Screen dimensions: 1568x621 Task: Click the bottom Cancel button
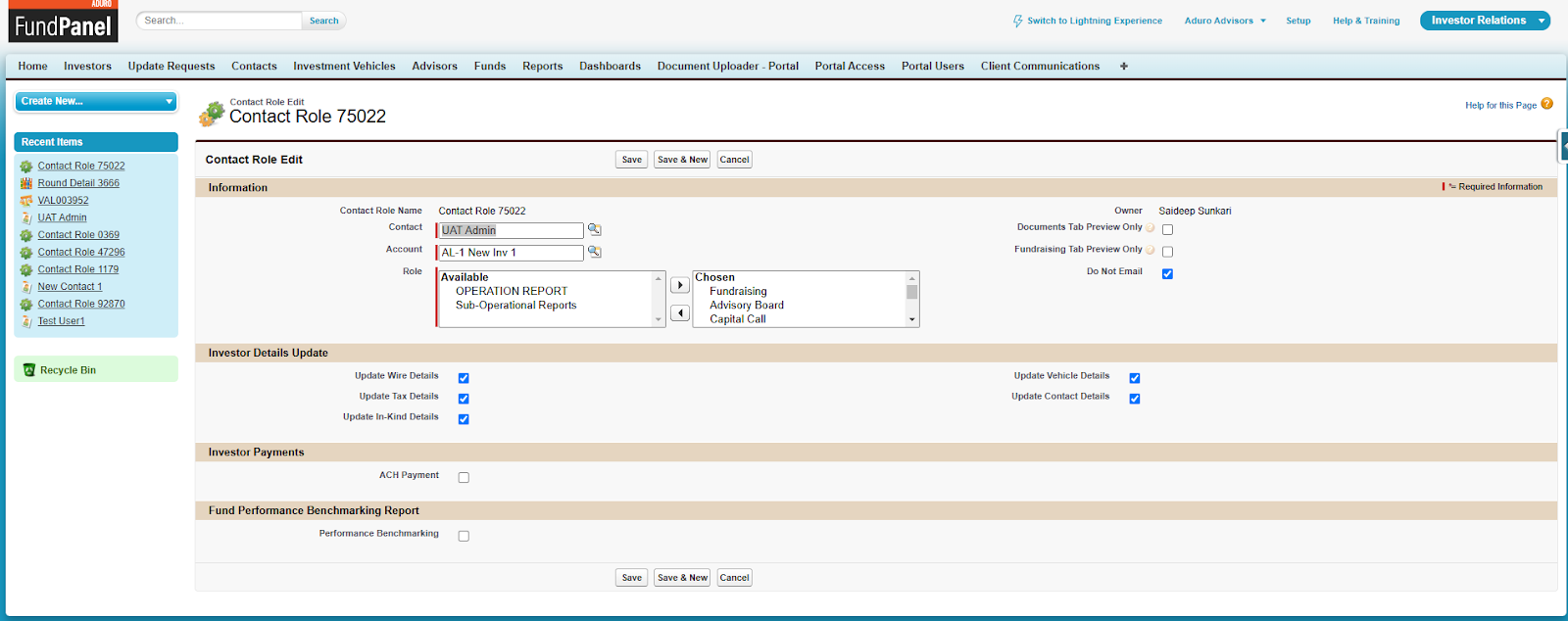pyautogui.click(x=735, y=578)
